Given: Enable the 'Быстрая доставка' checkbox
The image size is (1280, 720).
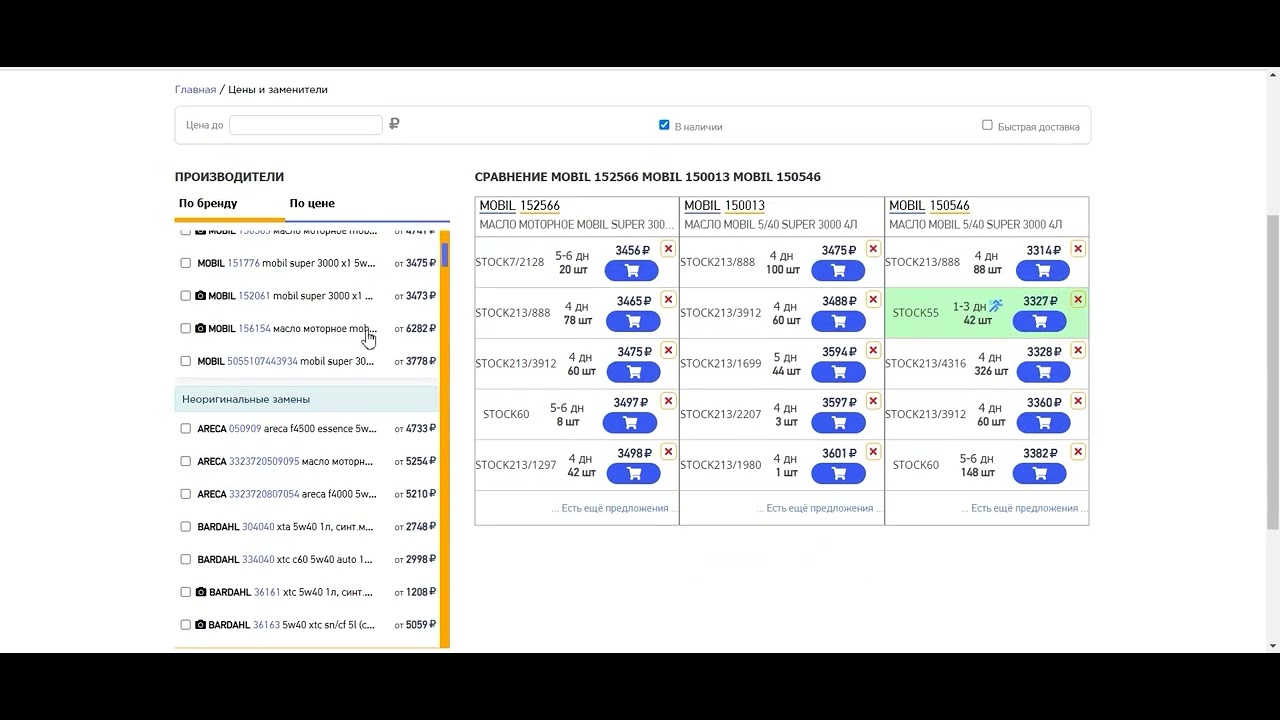Looking at the screenshot, I should click(x=987, y=125).
